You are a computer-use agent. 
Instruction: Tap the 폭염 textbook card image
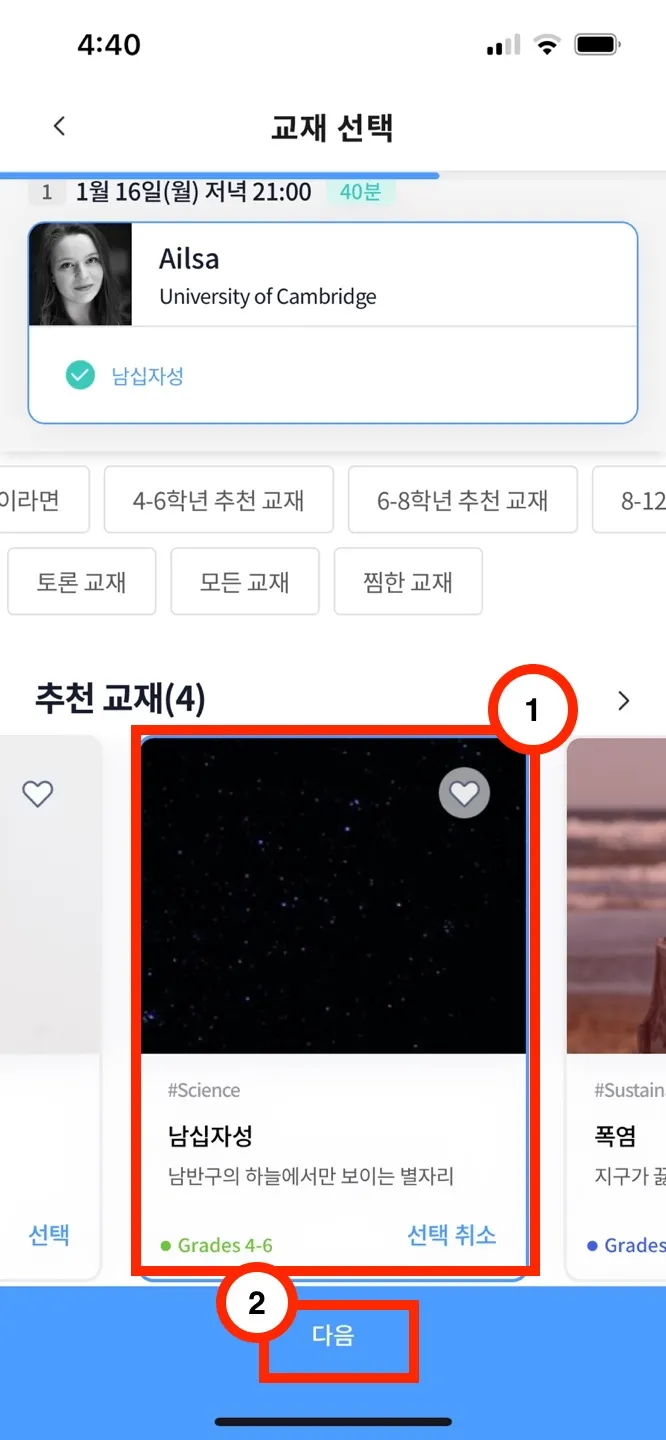coord(616,895)
